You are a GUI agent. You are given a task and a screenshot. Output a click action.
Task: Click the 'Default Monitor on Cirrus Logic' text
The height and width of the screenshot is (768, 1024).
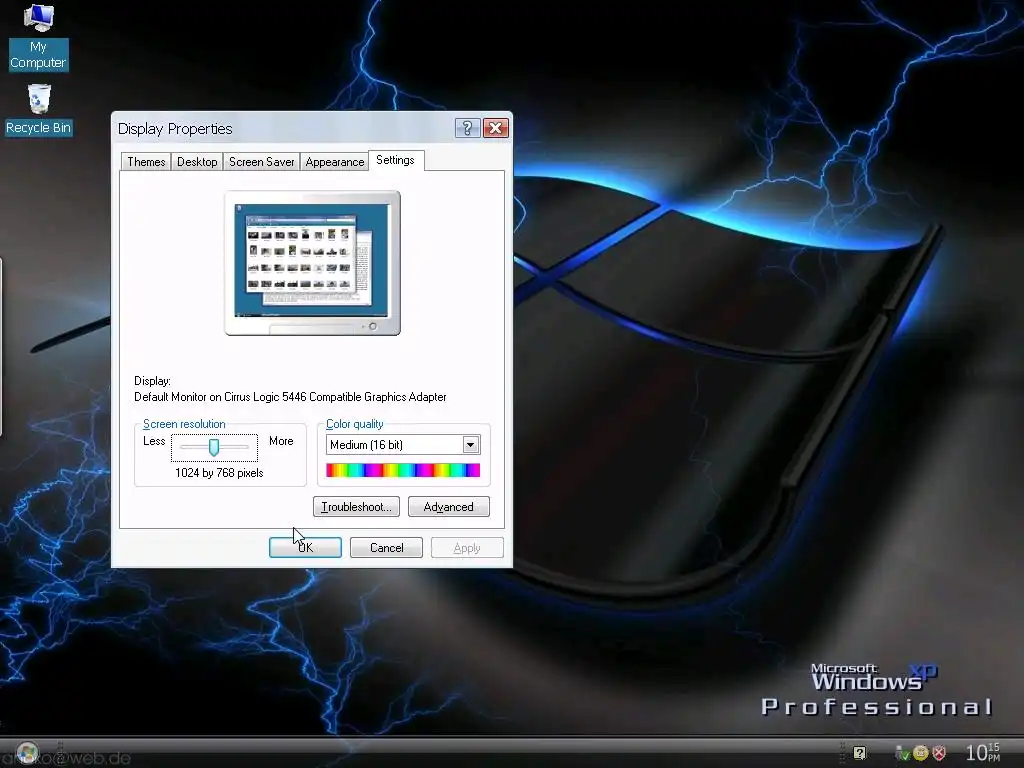pyautogui.click(x=290, y=397)
